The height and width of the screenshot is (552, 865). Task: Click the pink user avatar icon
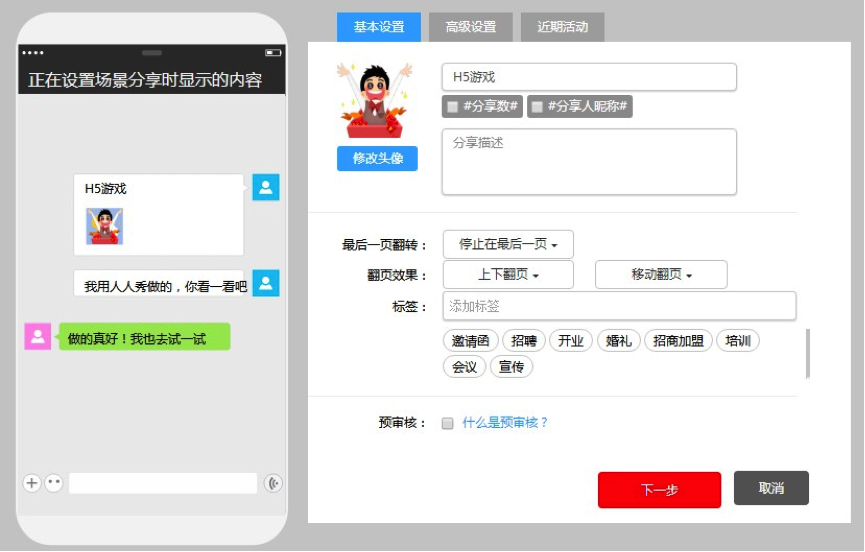38,336
